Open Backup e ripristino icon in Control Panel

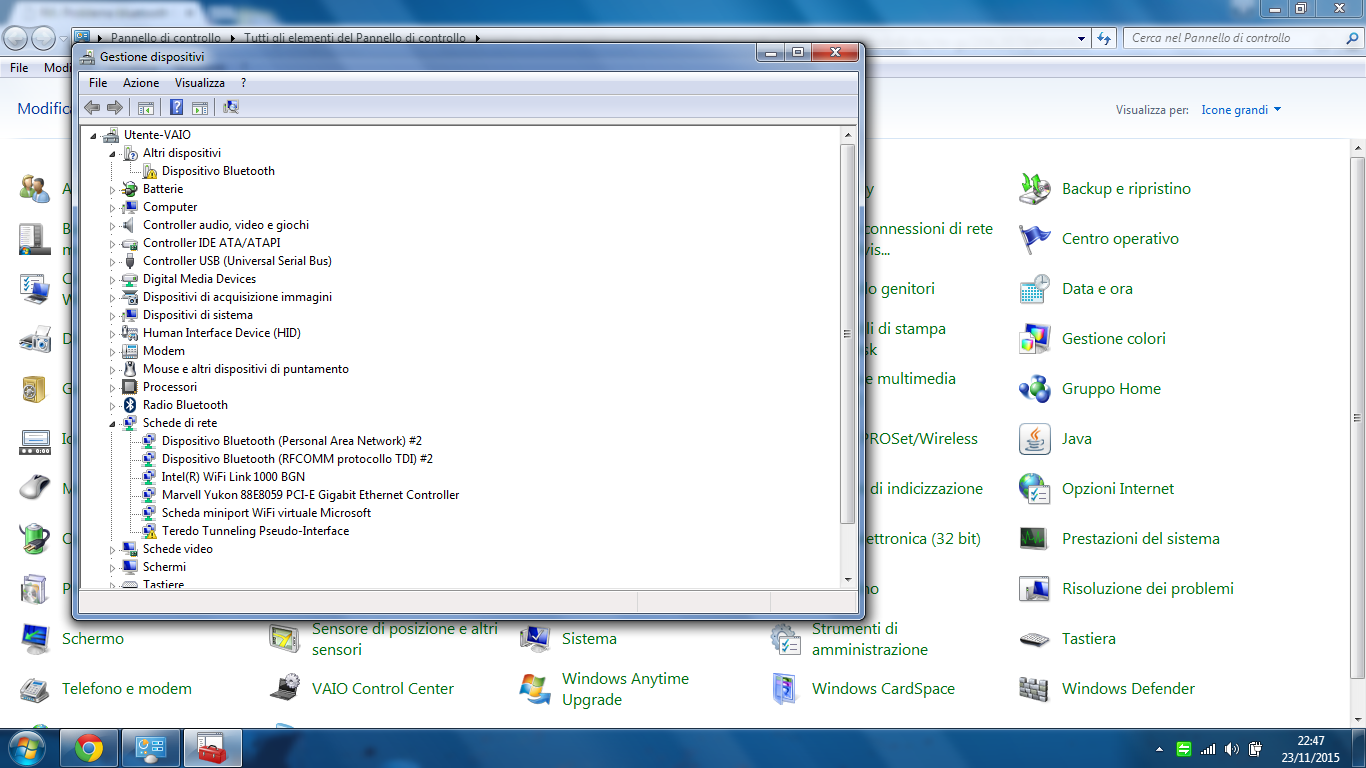click(x=1034, y=188)
